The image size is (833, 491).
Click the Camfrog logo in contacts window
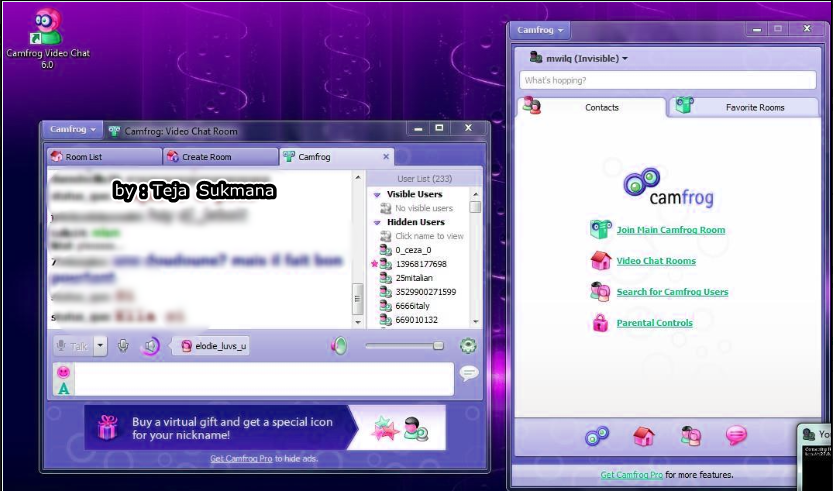pos(668,188)
